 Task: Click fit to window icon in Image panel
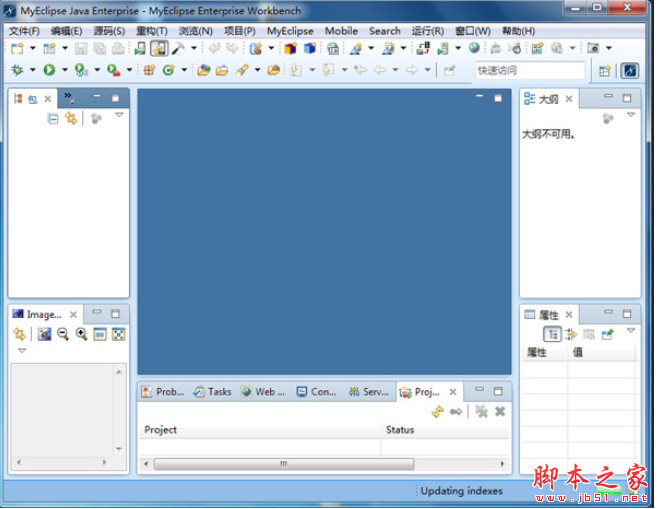[119, 335]
